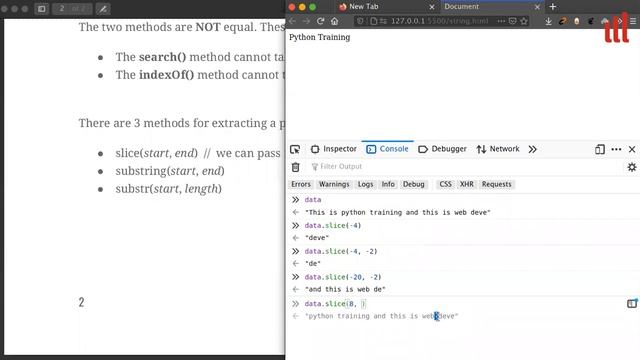Open the Firefox downloads panel
Viewport: 640px width, 360px height.
point(549,21)
